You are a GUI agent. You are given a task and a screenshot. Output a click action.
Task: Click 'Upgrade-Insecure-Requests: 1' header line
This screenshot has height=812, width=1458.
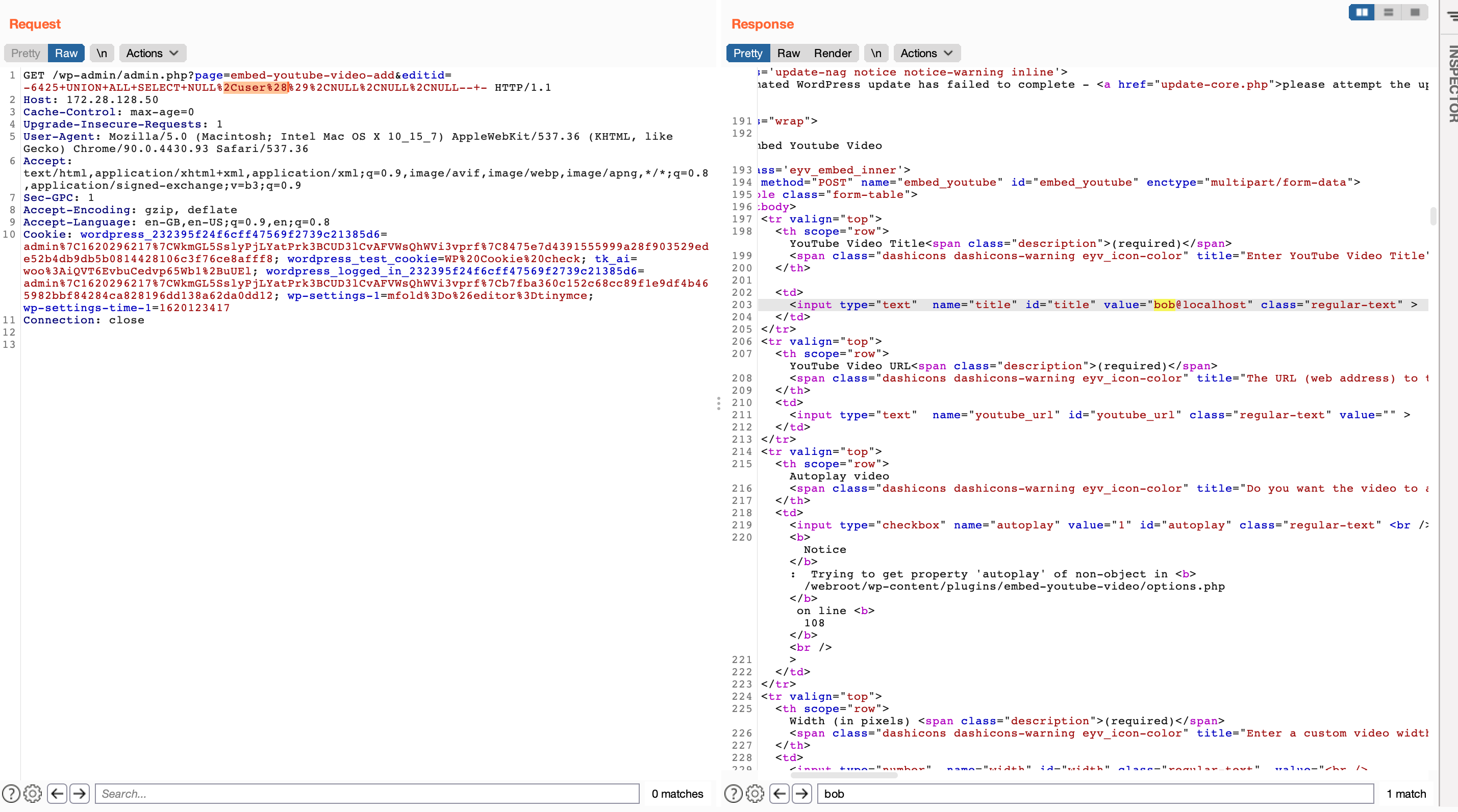click(123, 124)
